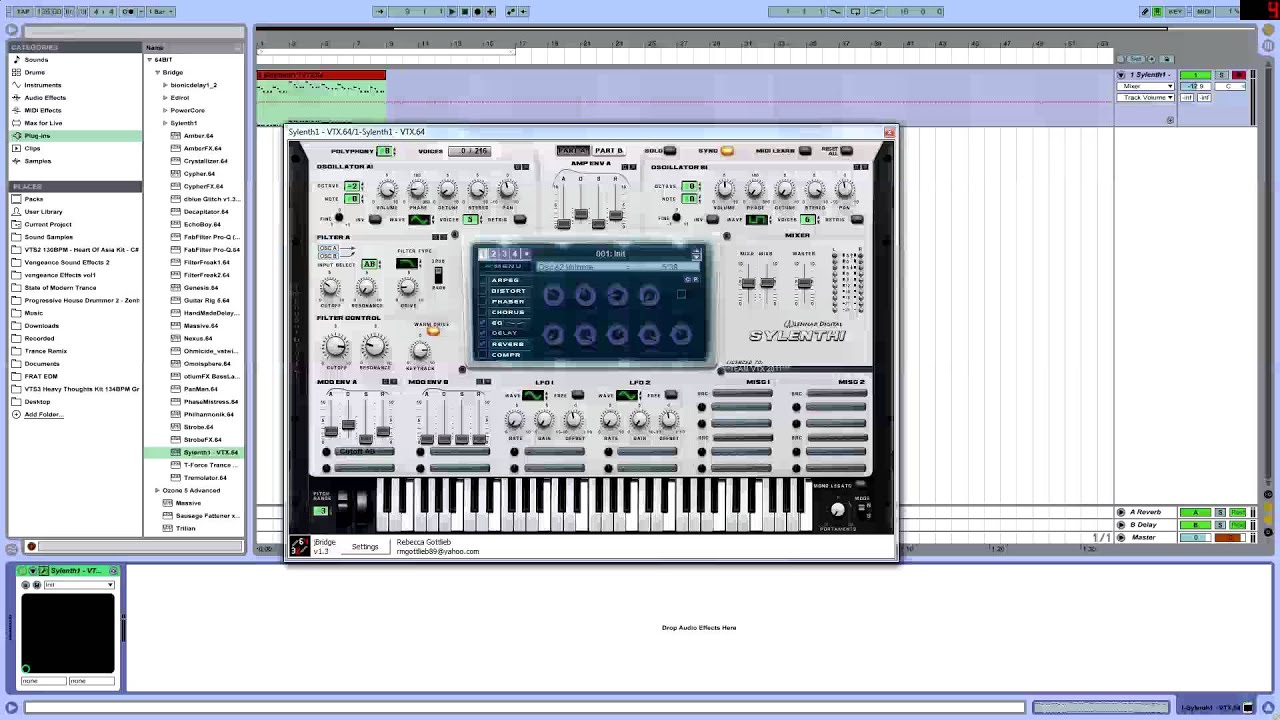This screenshot has height=720, width=1280.
Task: Toggle the loop switch in the transport bar
Action: click(855, 11)
